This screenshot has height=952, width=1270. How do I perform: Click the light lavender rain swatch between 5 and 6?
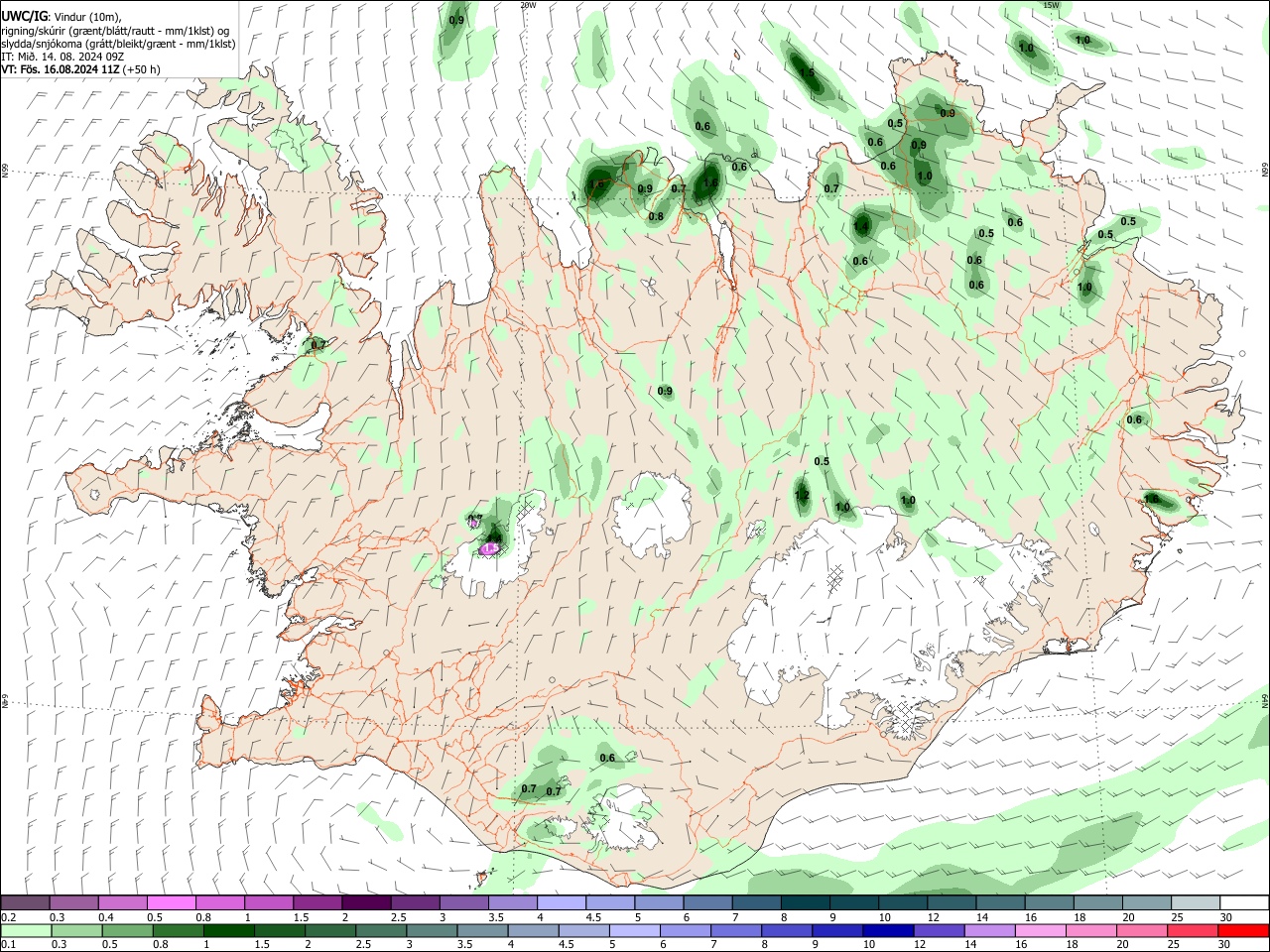point(634,930)
